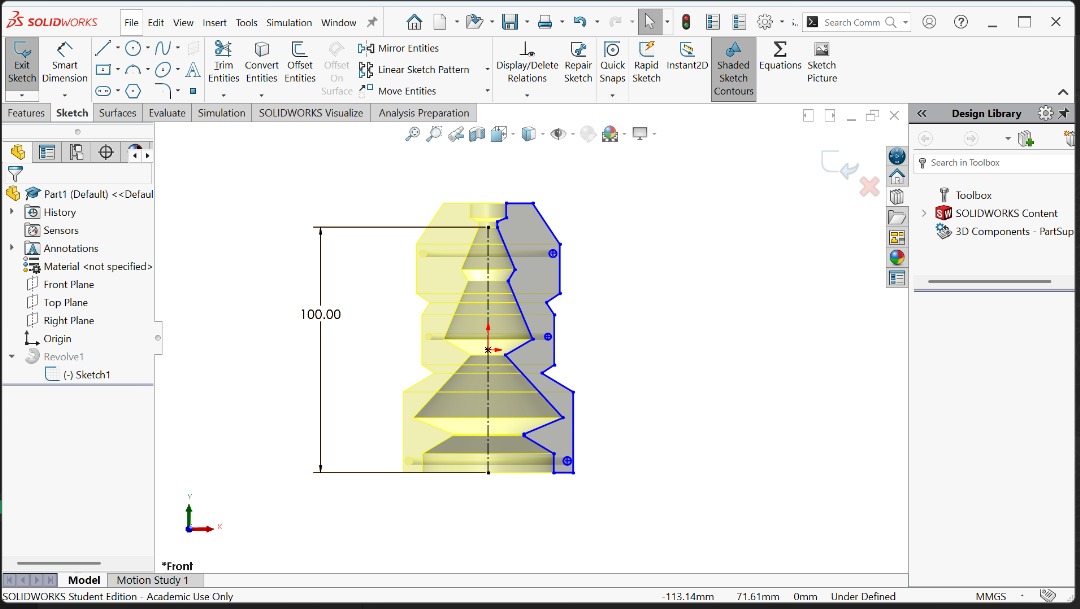The width and height of the screenshot is (1080, 609).
Task: Open the Help question mark icon
Action: point(961,22)
